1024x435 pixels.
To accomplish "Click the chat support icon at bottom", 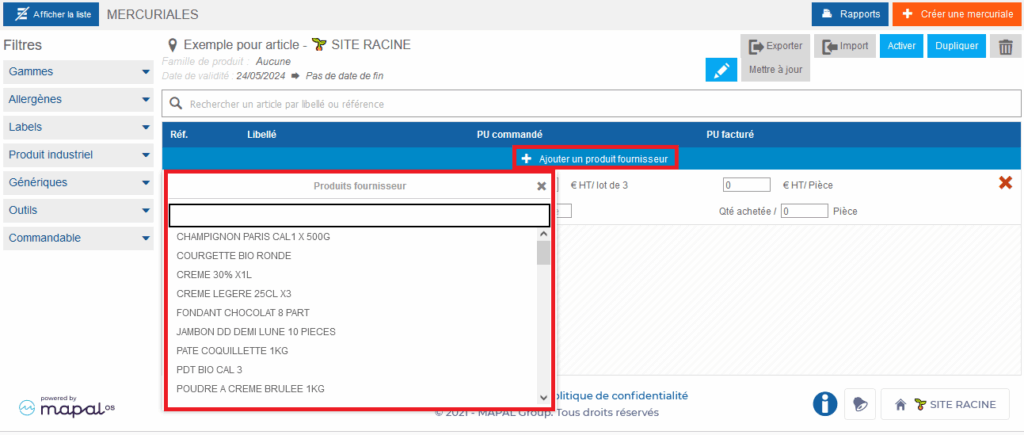I will (860, 404).
